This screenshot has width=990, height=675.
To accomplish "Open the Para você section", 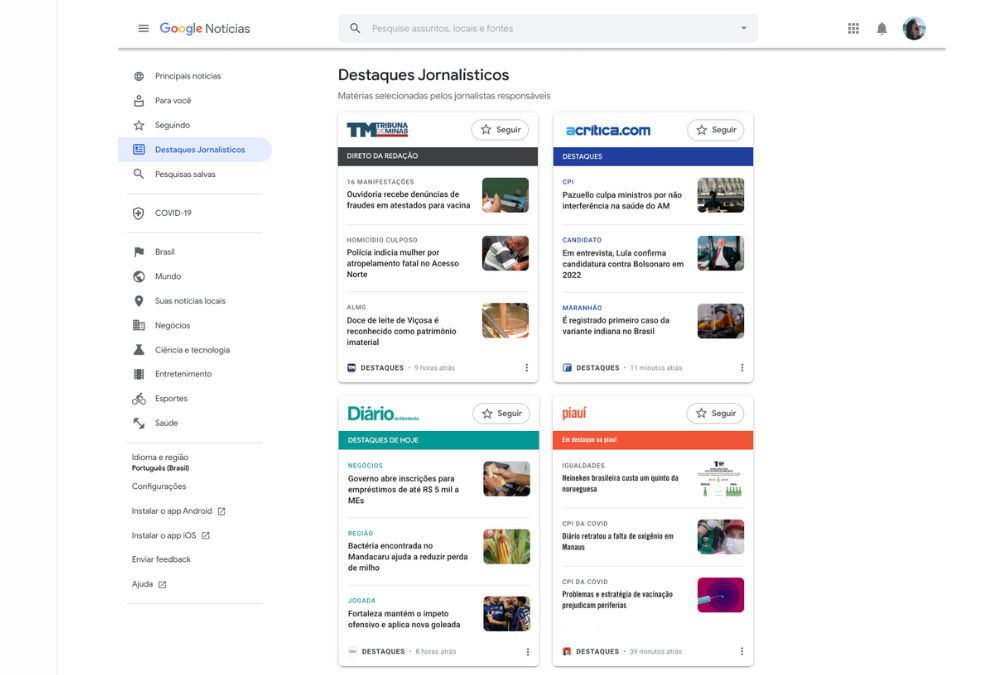I will [x=173, y=101].
